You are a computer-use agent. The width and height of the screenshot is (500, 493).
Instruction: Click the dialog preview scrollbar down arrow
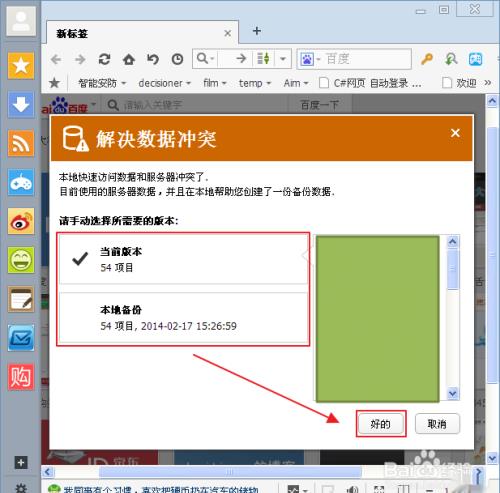point(453,393)
